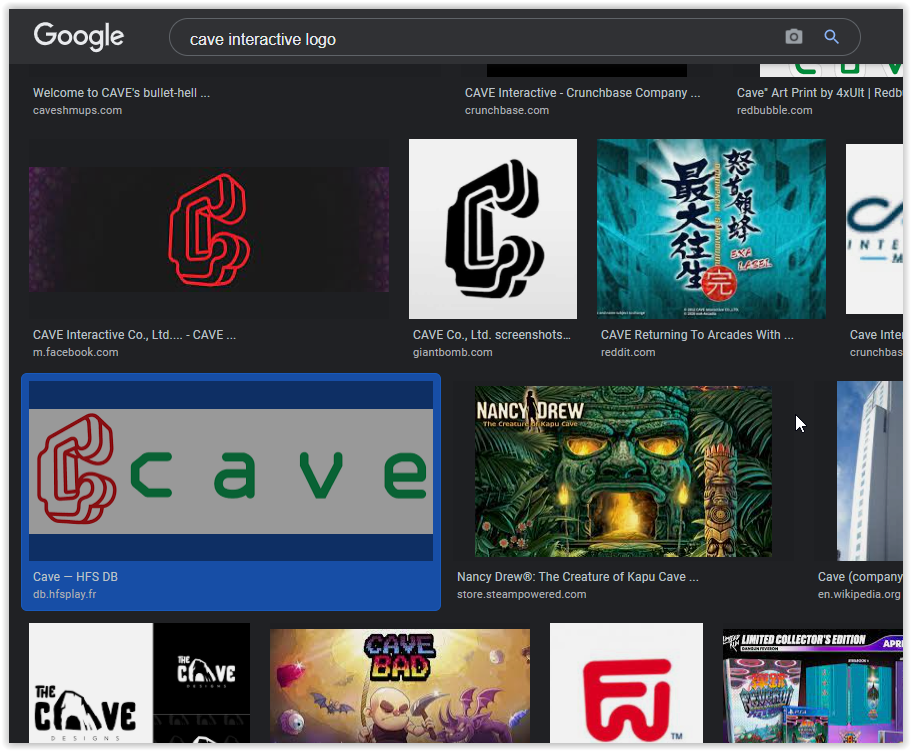911x751 pixels.
Task: Click 'Welcome to CAVE's bullet-hell ...' title
Action: click(x=121, y=93)
